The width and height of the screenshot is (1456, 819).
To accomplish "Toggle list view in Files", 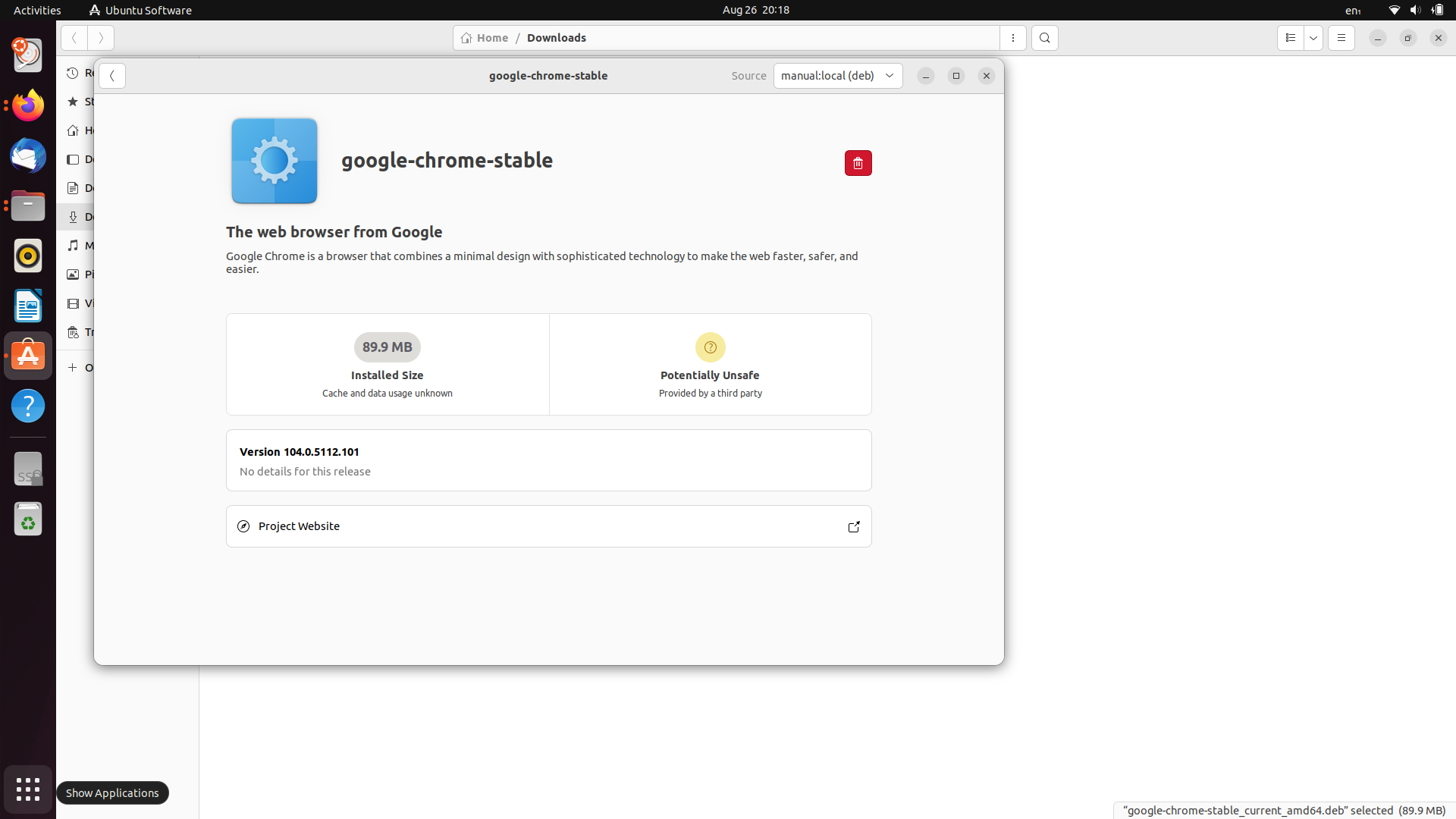I will click(x=1290, y=38).
